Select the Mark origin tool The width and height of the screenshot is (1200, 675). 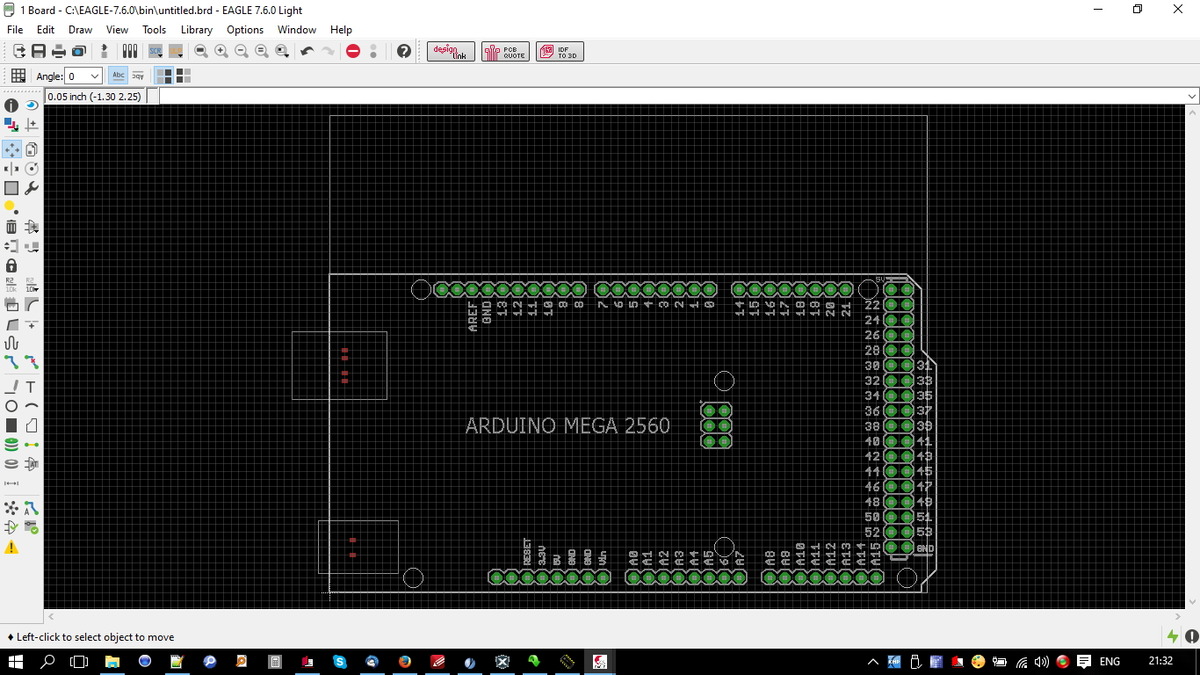tap(31, 124)
